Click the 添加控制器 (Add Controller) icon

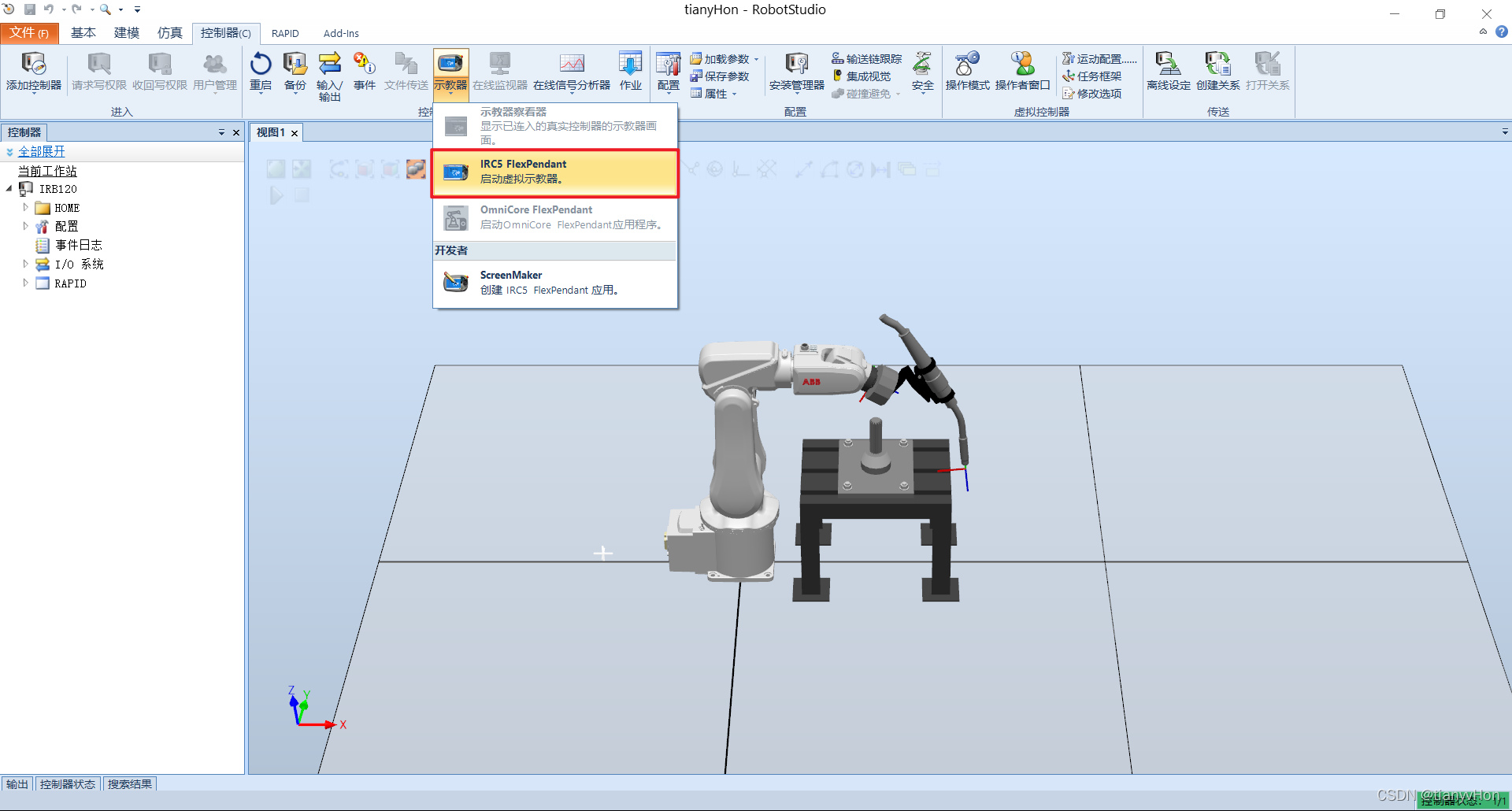coord(33,64)
